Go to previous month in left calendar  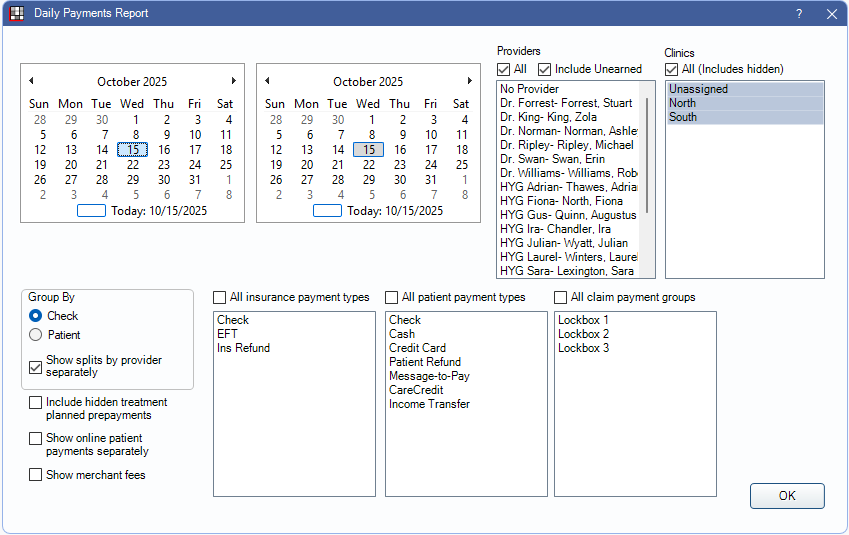click(x=31, y=81)
